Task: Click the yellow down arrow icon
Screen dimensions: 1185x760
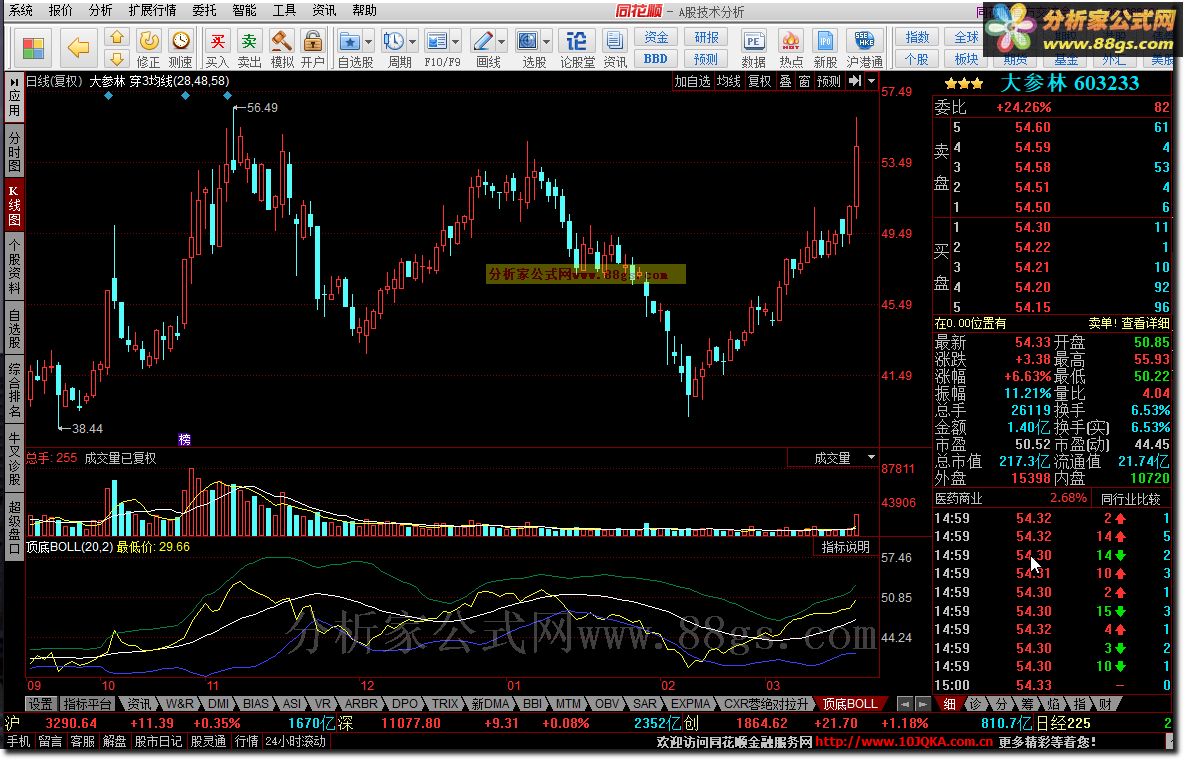Action: tap(116, 59)
